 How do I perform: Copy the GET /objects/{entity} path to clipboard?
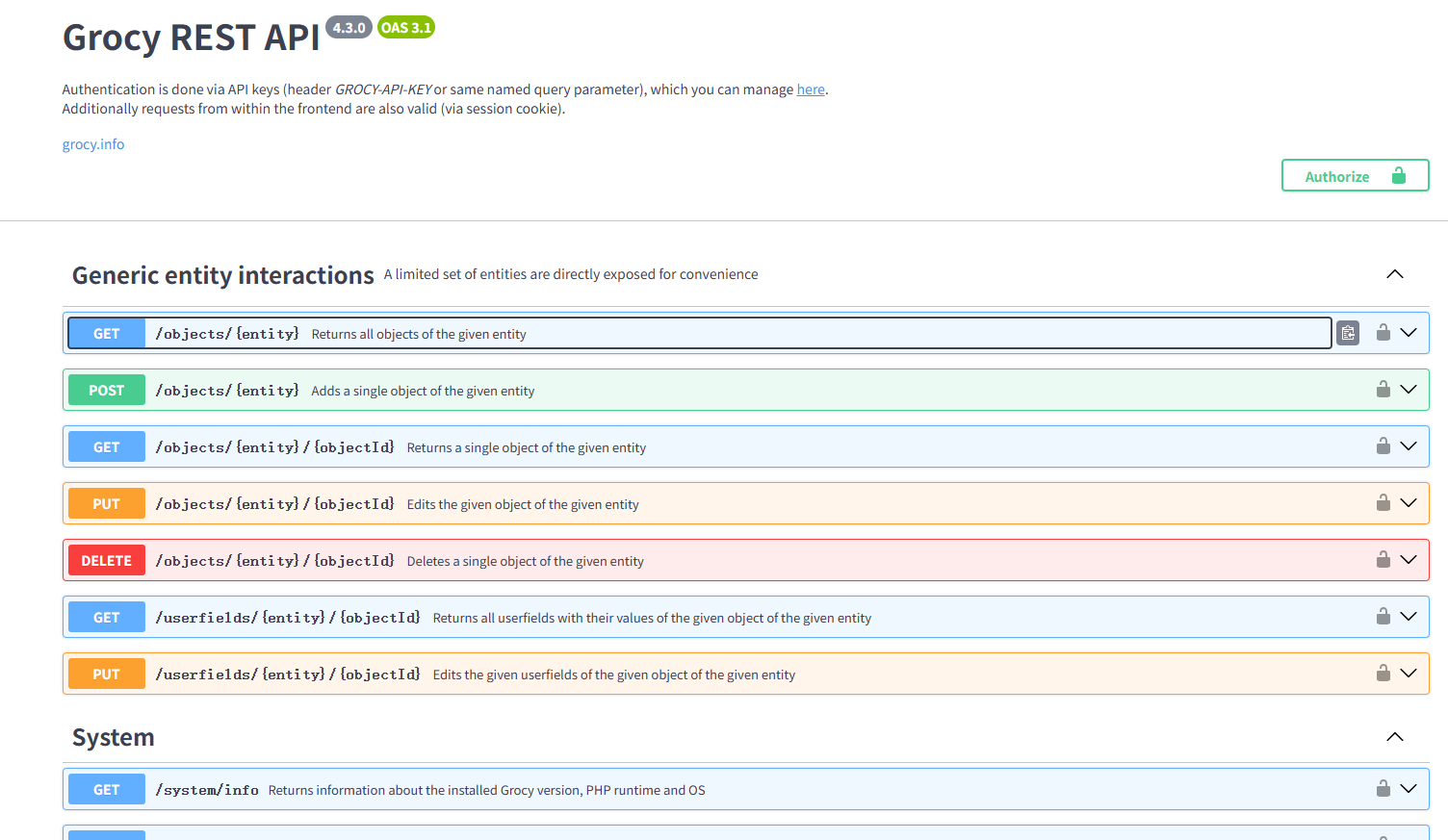coord(1348,333)
